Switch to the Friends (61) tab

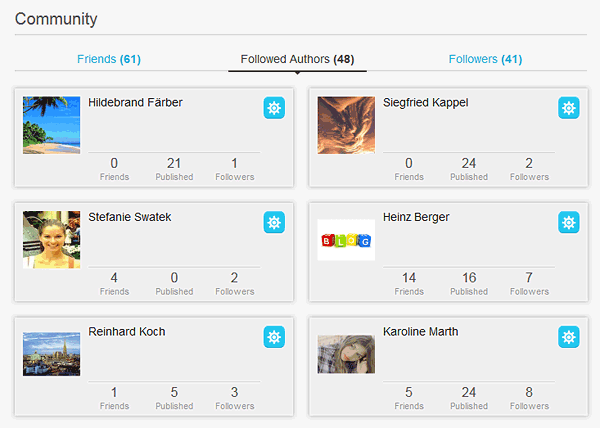point(109,59)
